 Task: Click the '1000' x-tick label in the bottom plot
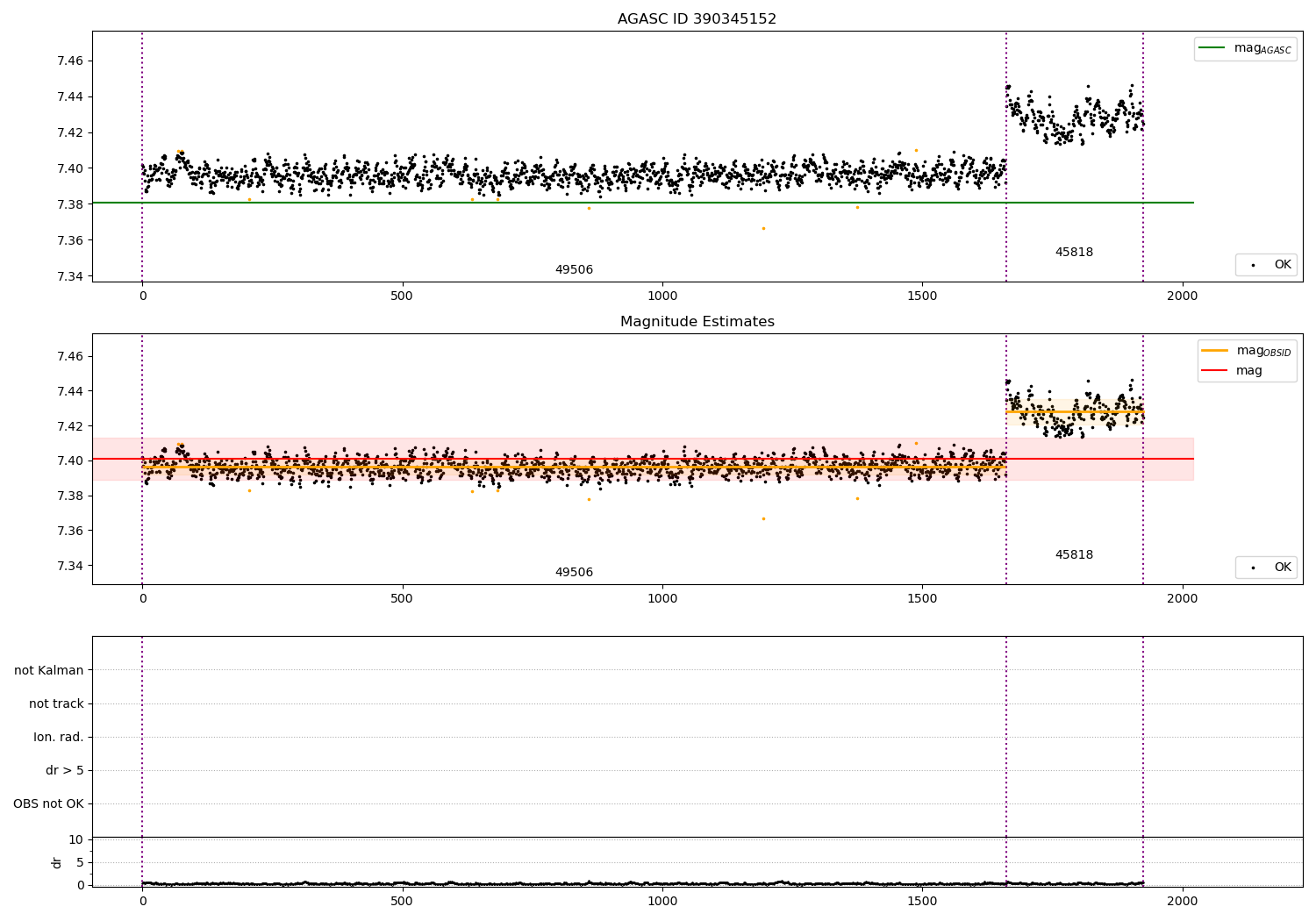pyautogui.click(x=662, y=901)
